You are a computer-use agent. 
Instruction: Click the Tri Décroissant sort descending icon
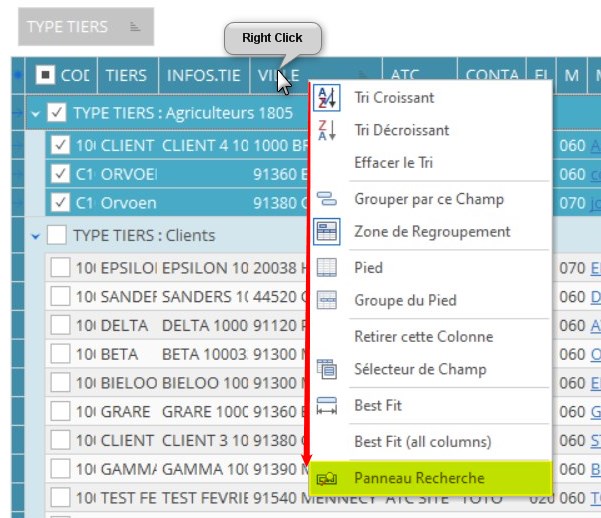(x=326, y=130)
